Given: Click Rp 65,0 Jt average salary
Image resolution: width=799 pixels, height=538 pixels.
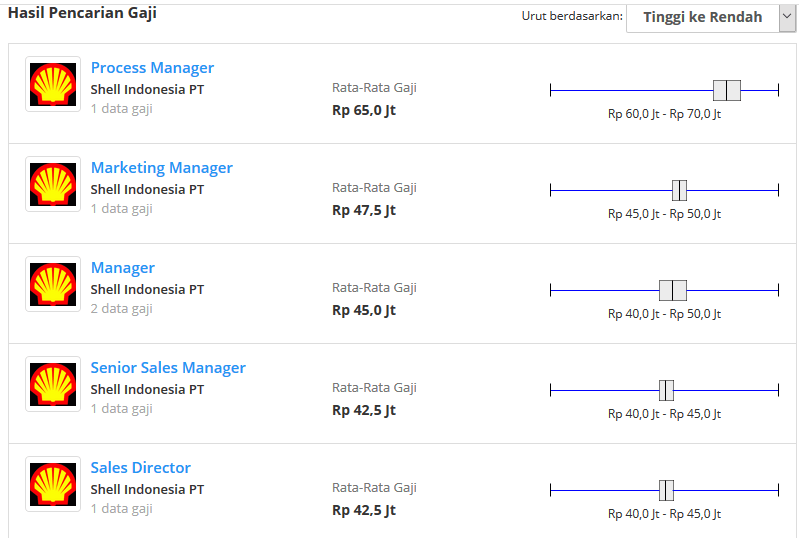Looking at the screenshot, I should [x=364, y=110].
